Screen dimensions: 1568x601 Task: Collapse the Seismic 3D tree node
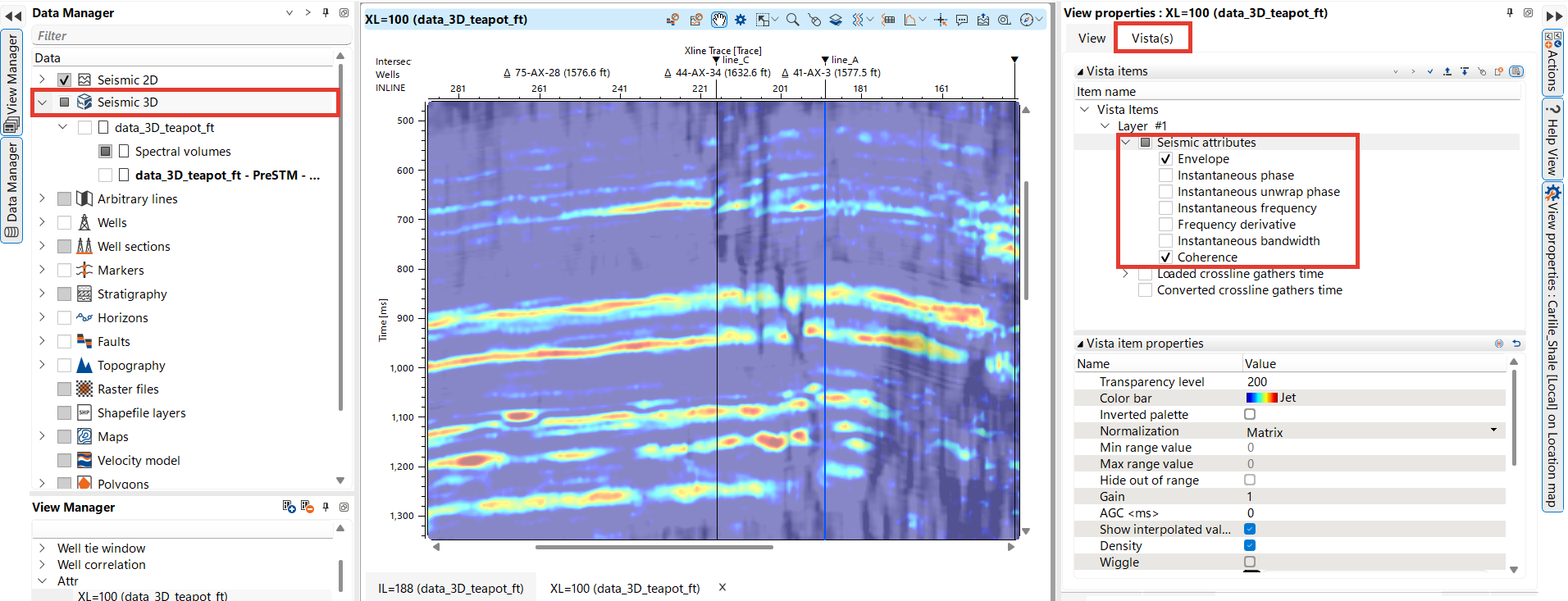tap(42, 102)
